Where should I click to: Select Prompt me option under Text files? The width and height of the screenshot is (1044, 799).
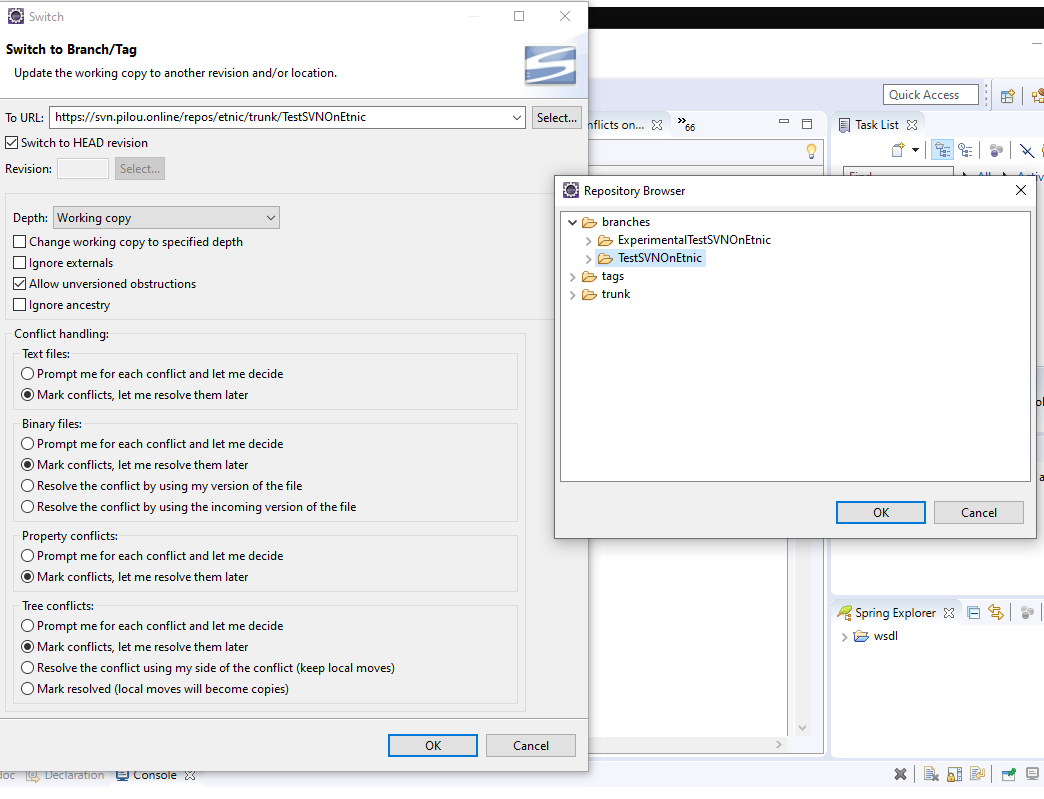pyautogui.click(x=29, y=374)
